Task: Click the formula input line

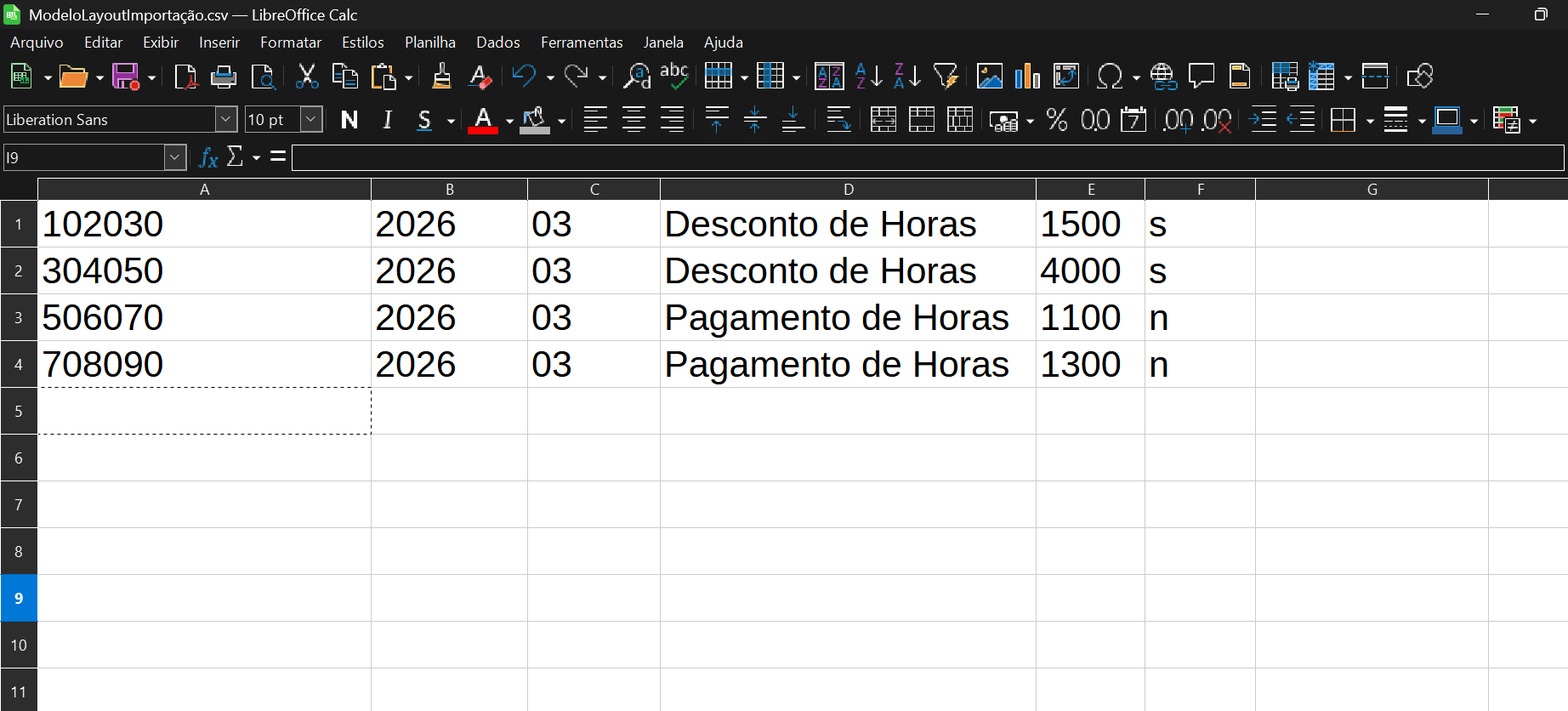Action: click(x=928, y=157)
